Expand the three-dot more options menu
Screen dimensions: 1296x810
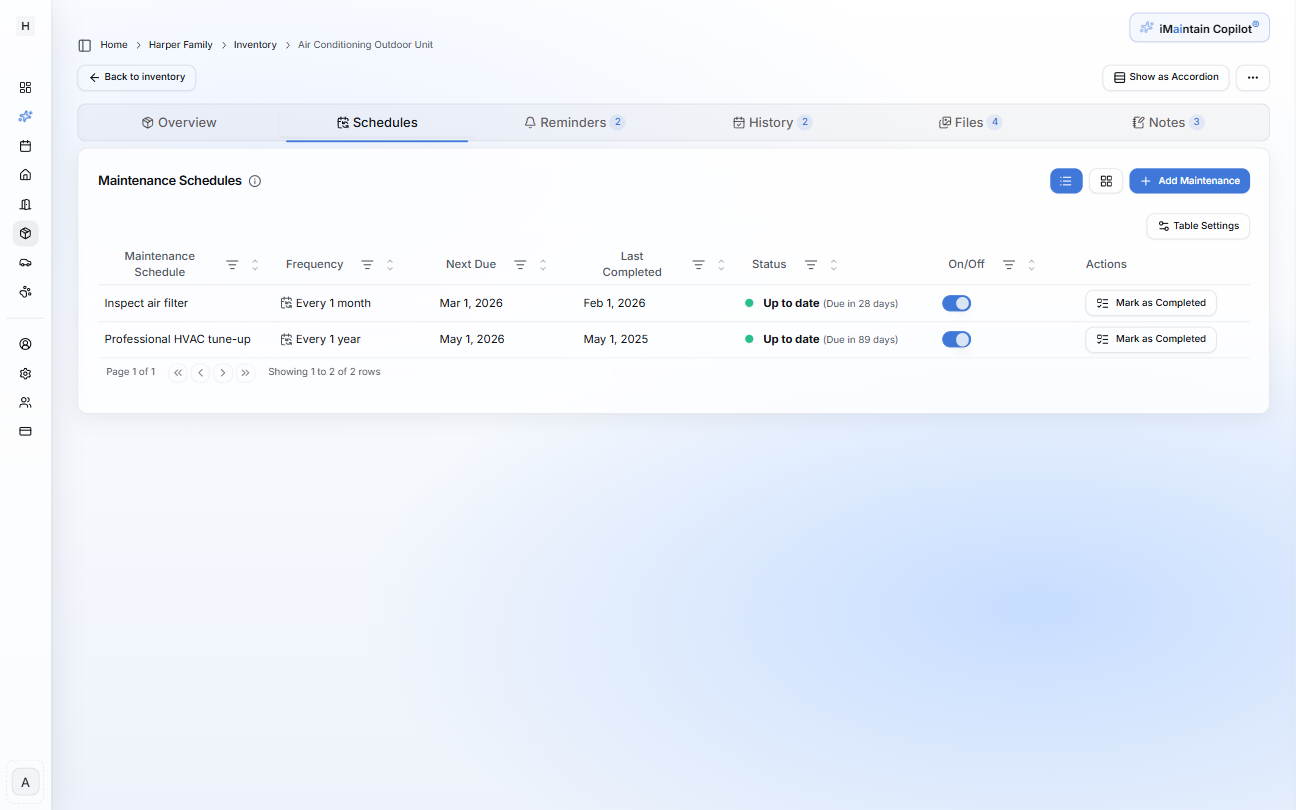pyautogui.click(x=1252, y=77)
